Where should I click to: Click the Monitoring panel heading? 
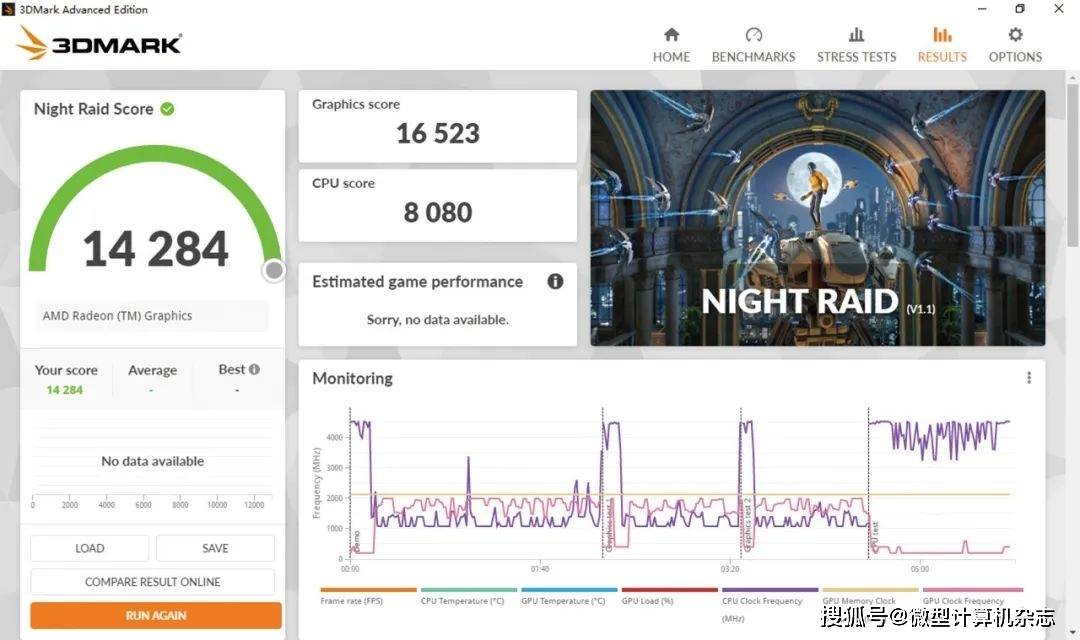tap(352, 378)
